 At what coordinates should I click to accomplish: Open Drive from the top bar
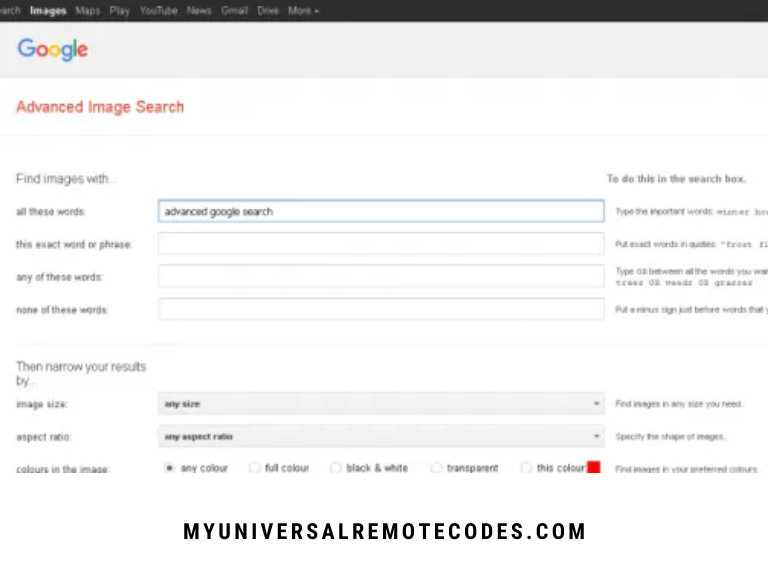[x=268, y=11]
